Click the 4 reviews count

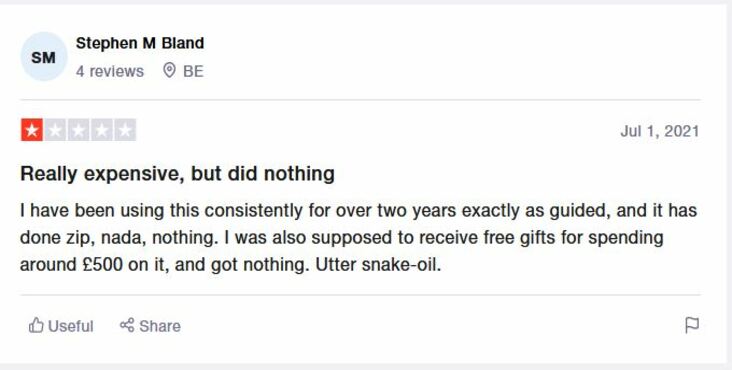point(110,71)
